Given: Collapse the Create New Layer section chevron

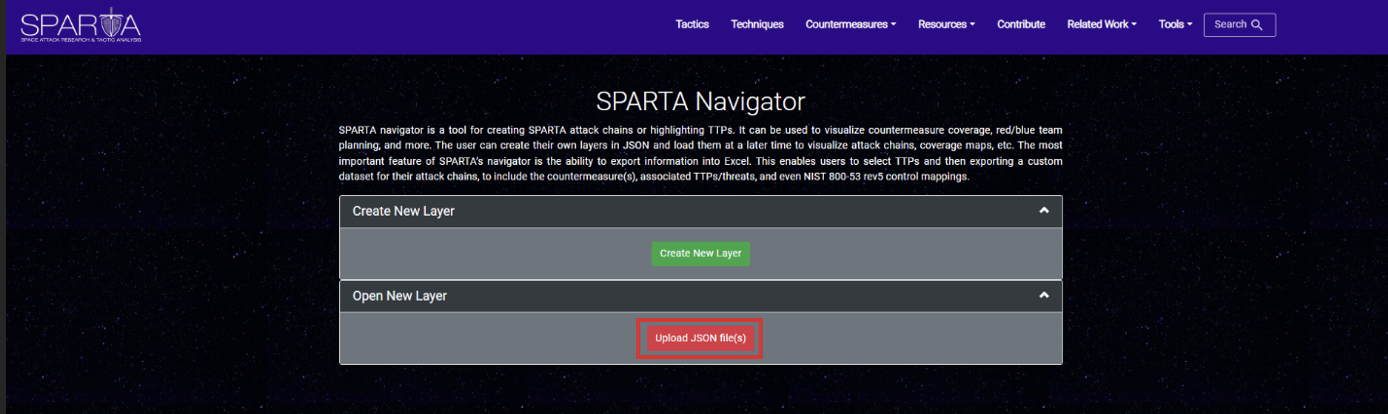Looking at the screenshot, I should (x=1044, y=211).
